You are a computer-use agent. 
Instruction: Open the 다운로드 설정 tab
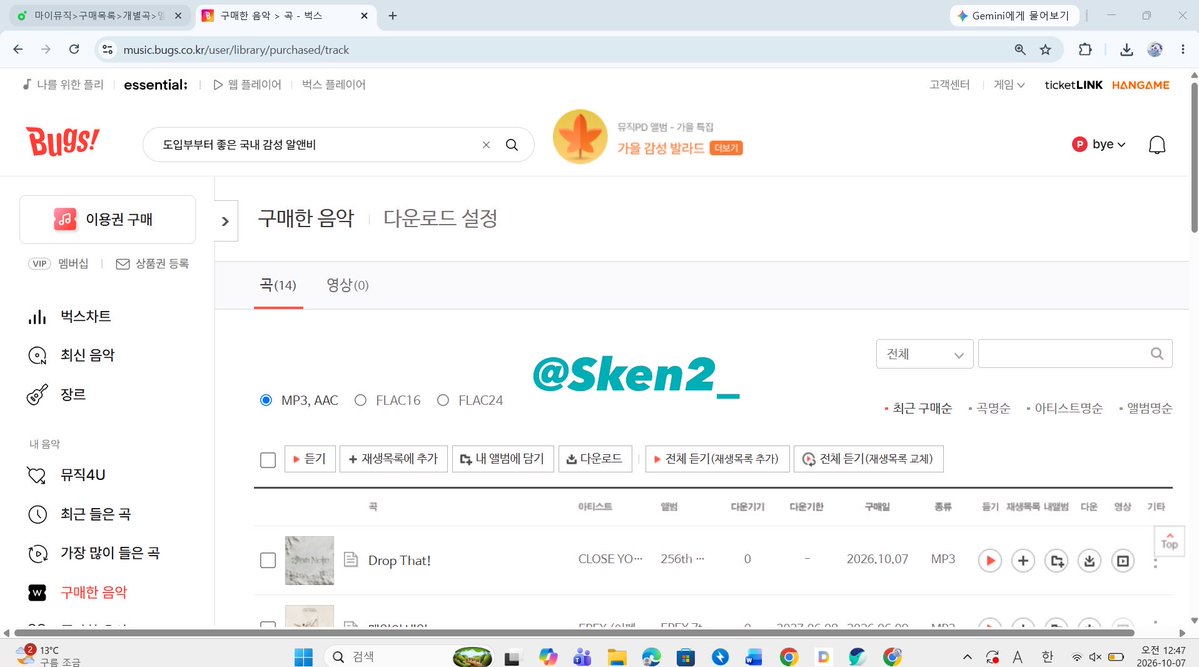tap(440, 219)
